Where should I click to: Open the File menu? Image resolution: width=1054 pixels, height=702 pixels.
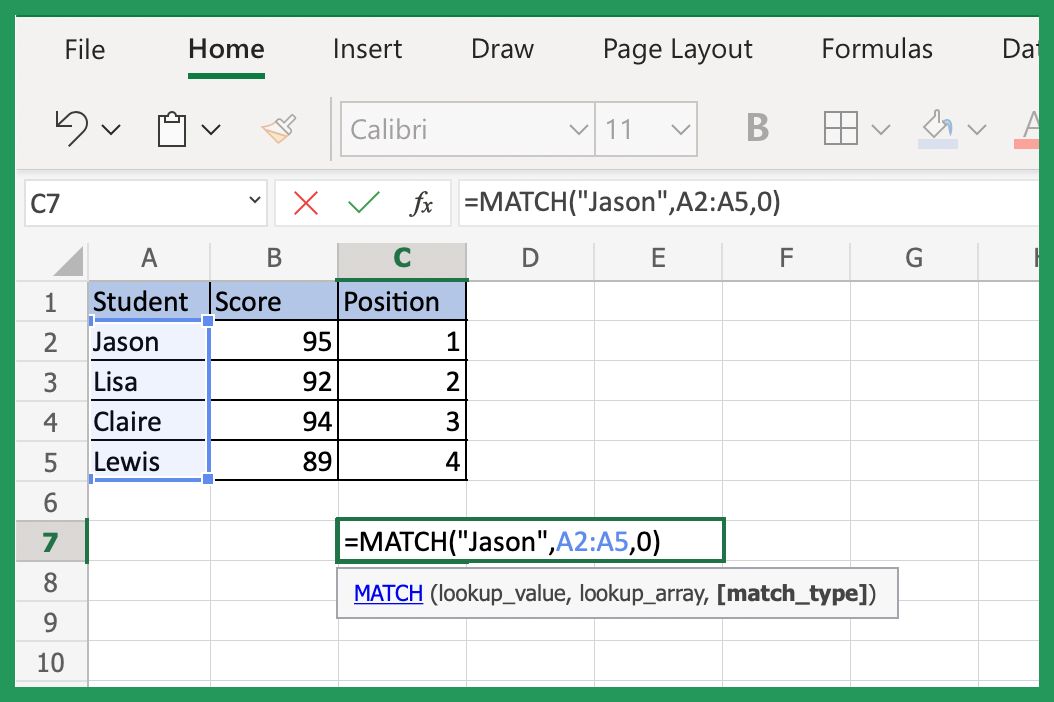coord(84,48)
